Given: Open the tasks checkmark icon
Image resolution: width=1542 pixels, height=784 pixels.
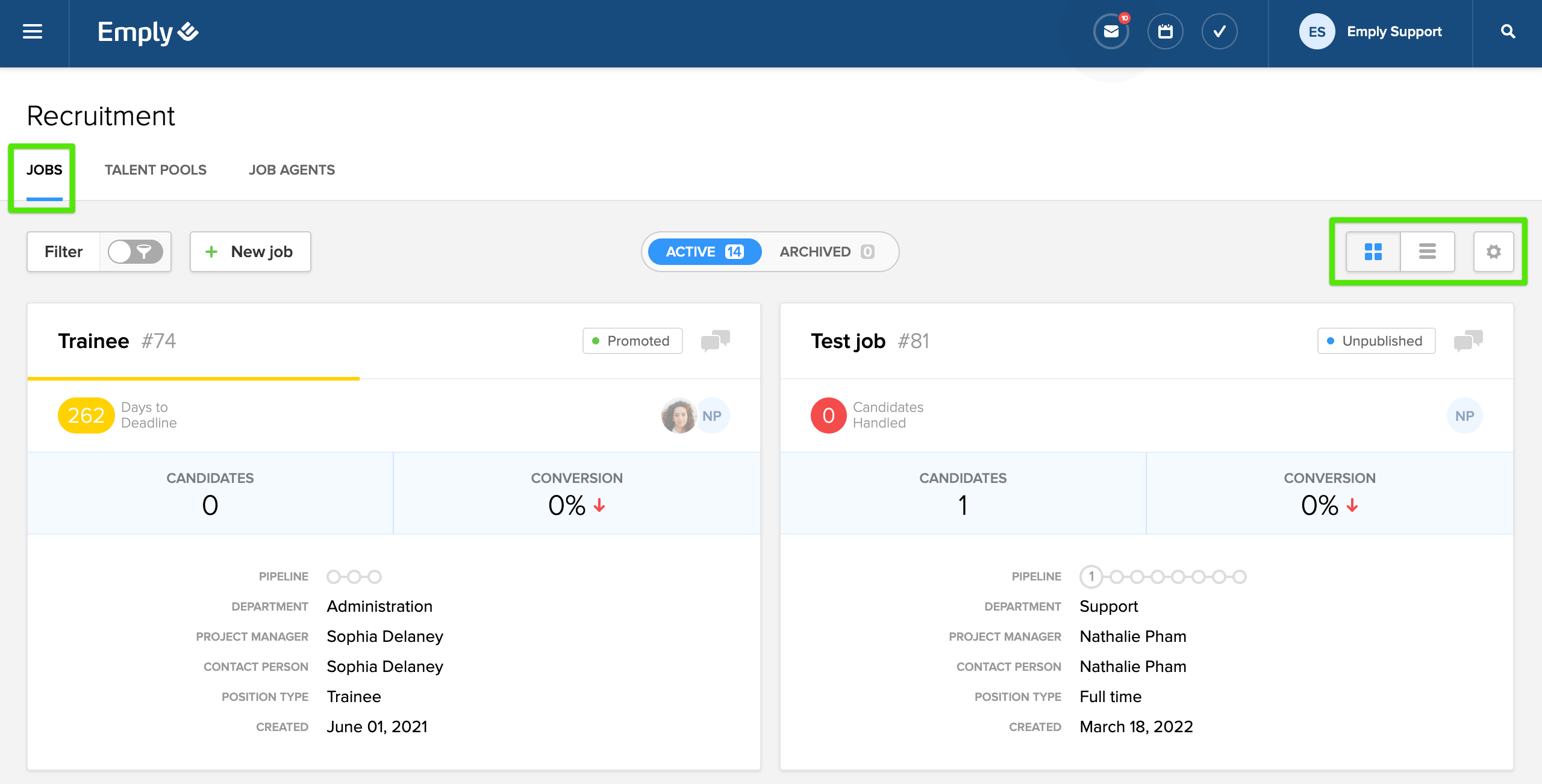Looking at the screenshot, I should point(1219,31).
